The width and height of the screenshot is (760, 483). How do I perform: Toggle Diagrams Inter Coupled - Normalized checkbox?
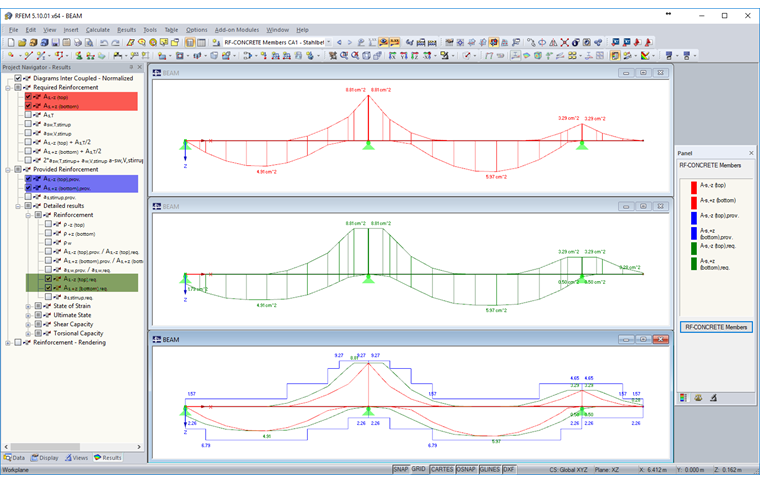pyautogui.click(x=18, y=78)
